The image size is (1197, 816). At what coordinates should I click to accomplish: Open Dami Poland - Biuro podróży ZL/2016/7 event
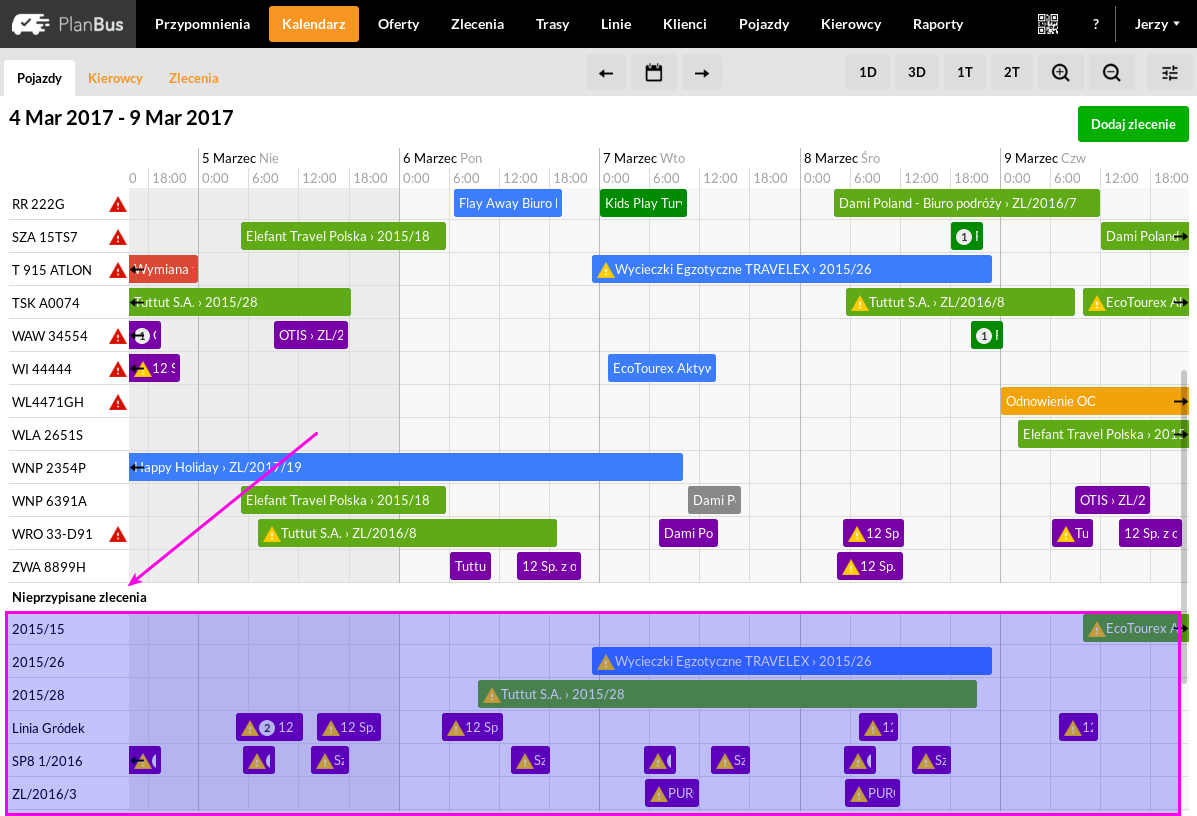(x=966, y=203)
